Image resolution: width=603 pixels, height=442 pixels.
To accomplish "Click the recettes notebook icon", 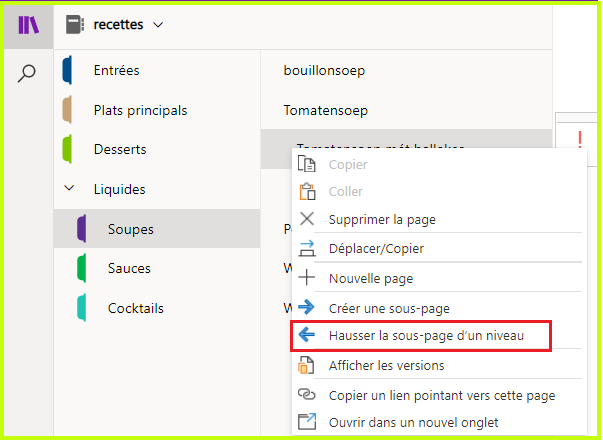I will (x=75, y=25).
